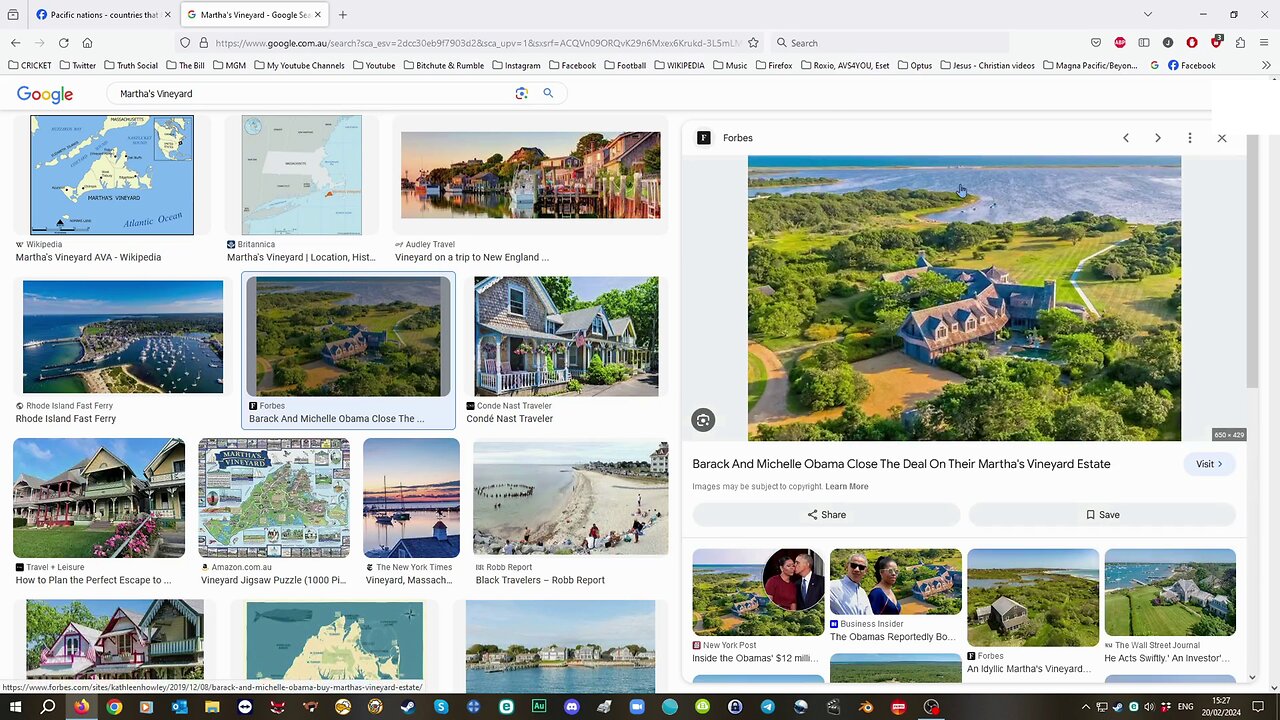Viewport: 1280px width, 720px height.
Task: Click the Visit button for the Forbes article
Action: click(1209, 464)
